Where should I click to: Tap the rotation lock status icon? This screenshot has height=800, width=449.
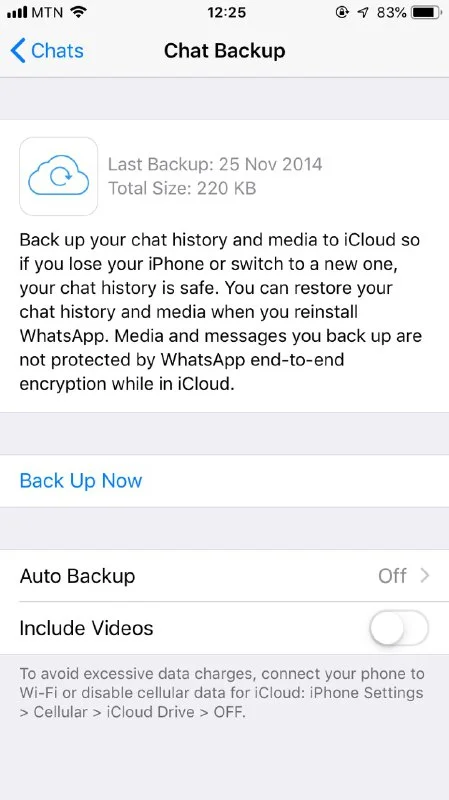[342, 13]
